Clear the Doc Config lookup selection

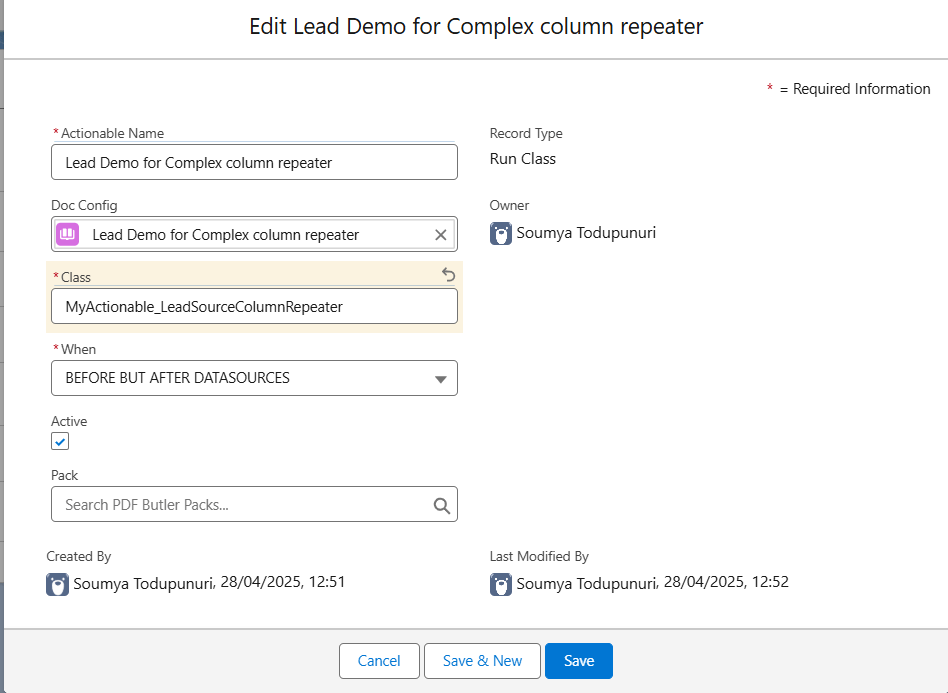pyautogui.click(x=441, y=235)
